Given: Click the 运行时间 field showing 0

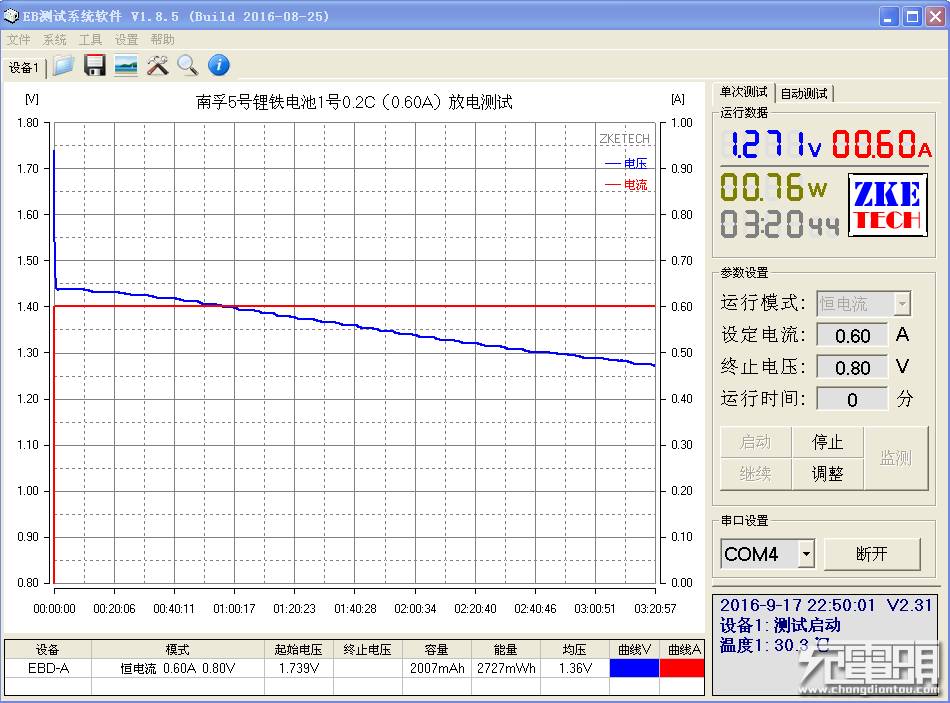Looking at the screenshot, I should [852, 399].
